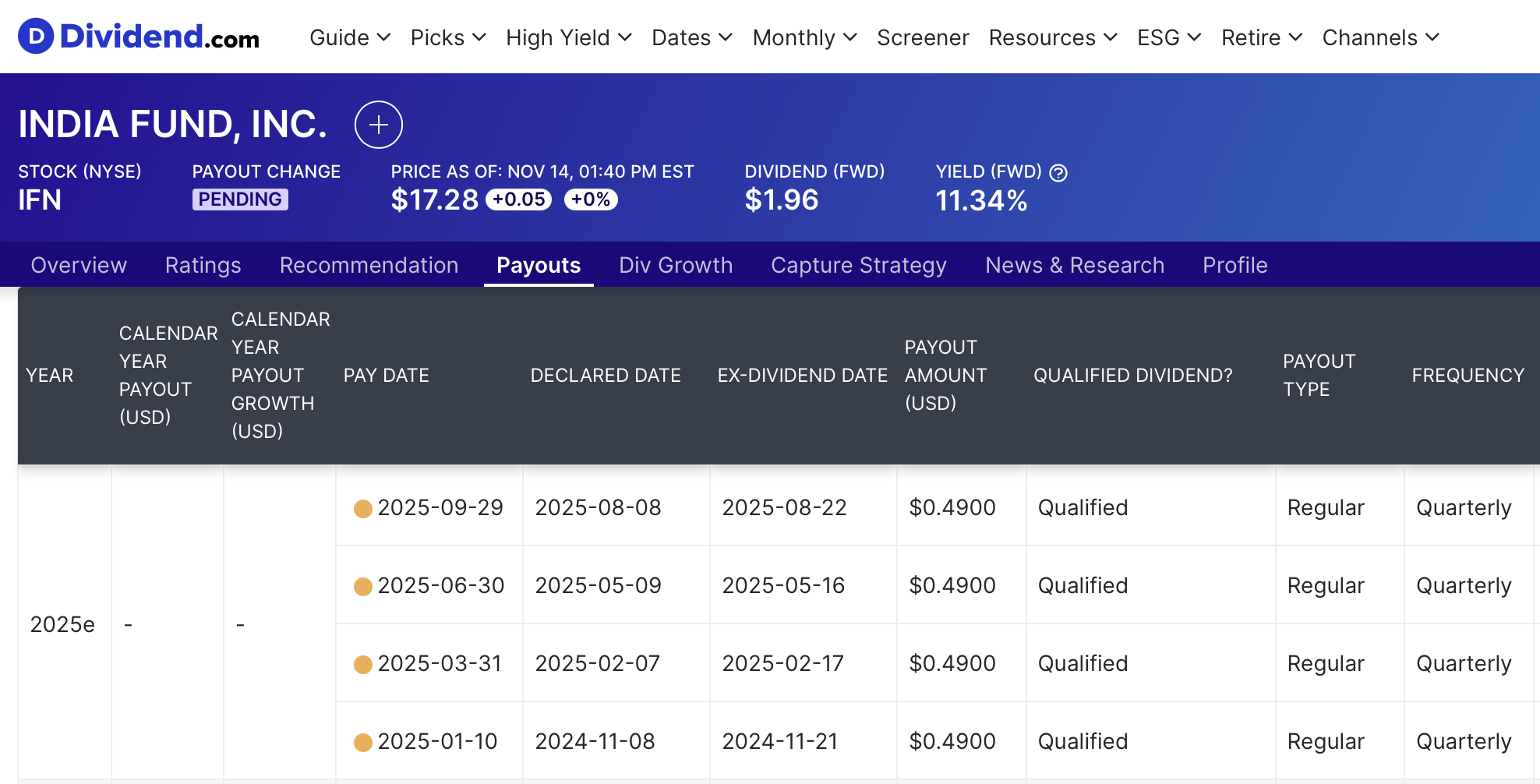Open the Screener link
Screen dimensions: 1540x784
923,37
